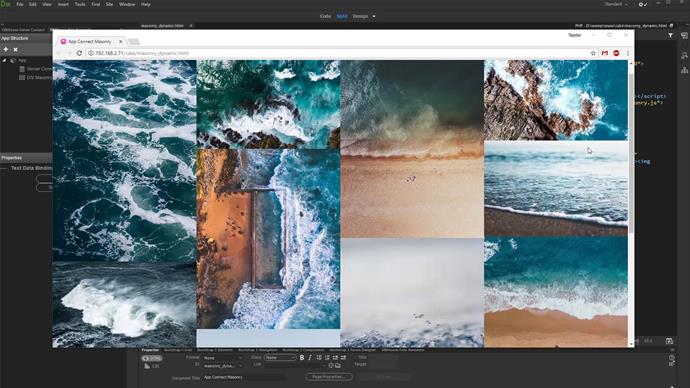Reload the browser page
Screen dimensions: 690x388
79,53
